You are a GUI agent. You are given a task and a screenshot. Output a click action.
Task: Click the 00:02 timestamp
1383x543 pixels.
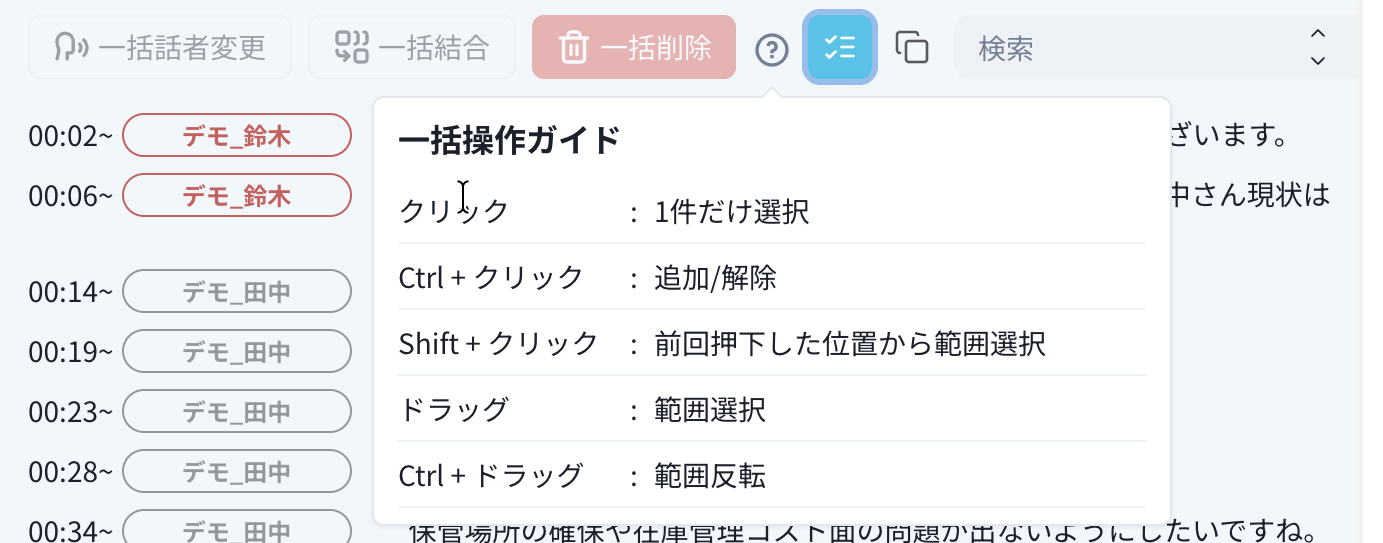(x=70, y=136)
